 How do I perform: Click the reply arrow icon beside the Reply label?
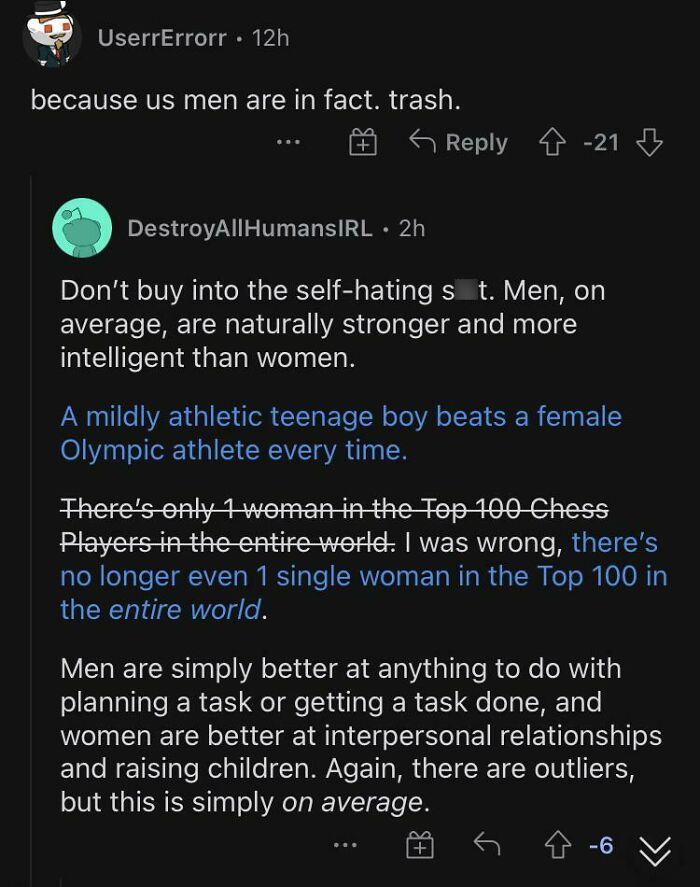(x=423, y=142)
